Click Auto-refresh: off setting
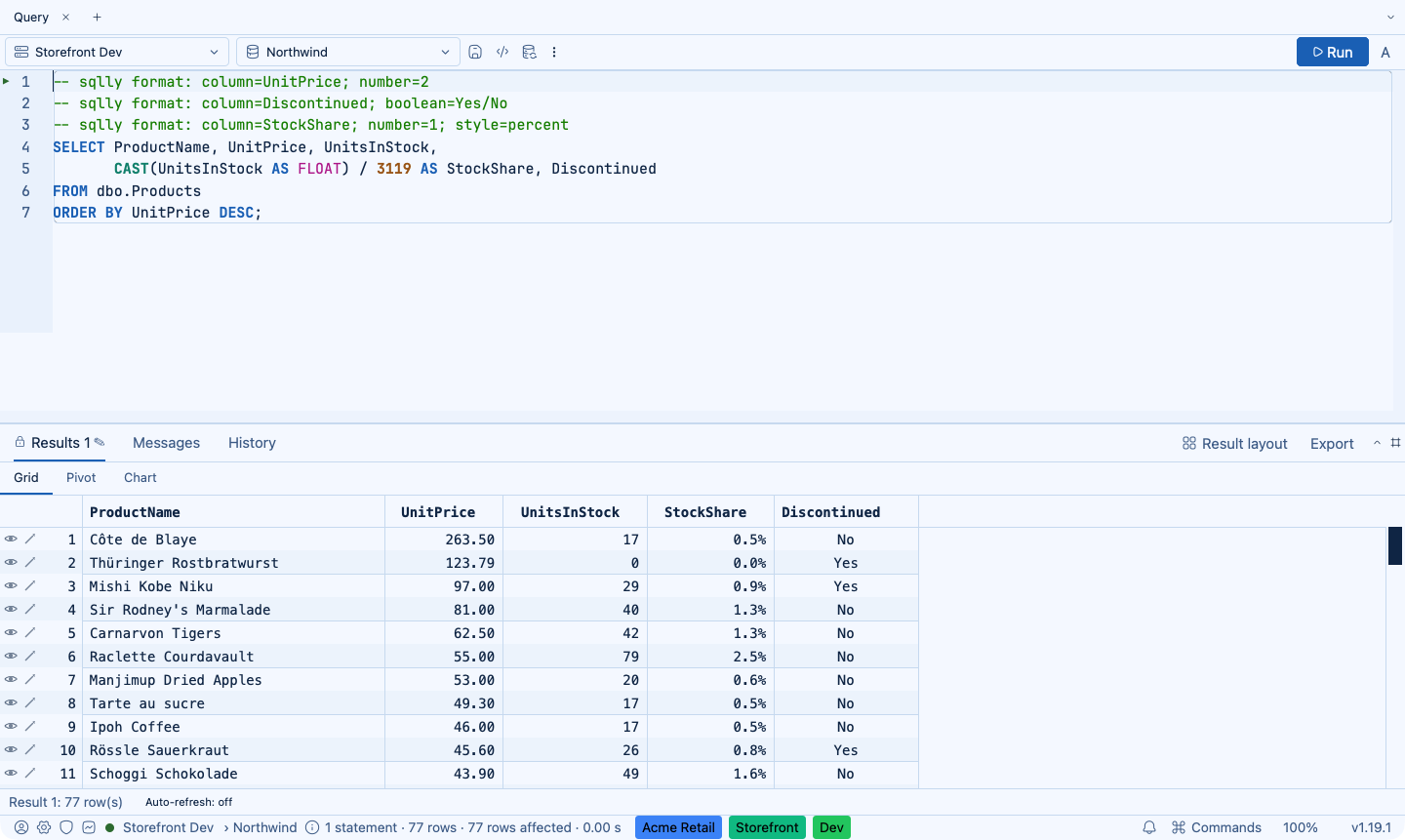The width and height of the screenshot is (1405, 840). click(x=188, y=802)
